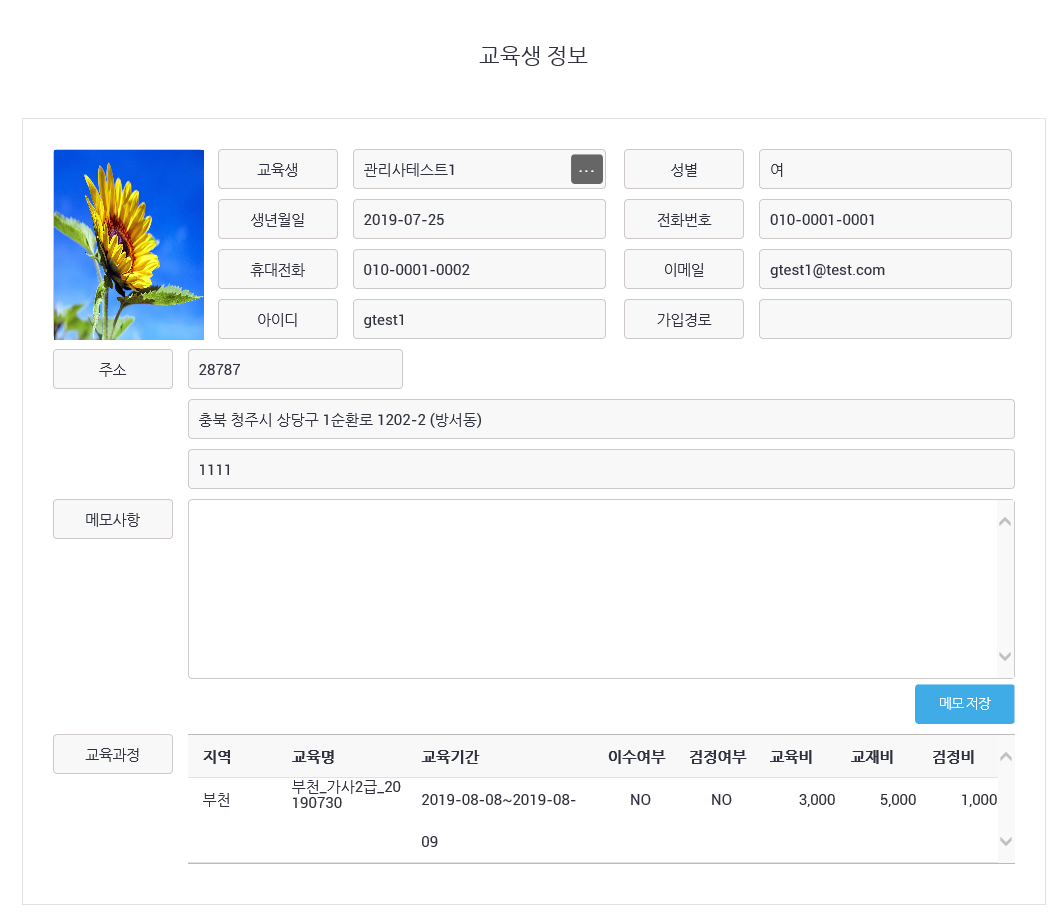Viewport: 1059px width, 922px height.
Task: Click the 교육생 정보 page title
Action: tap(534, 55)
